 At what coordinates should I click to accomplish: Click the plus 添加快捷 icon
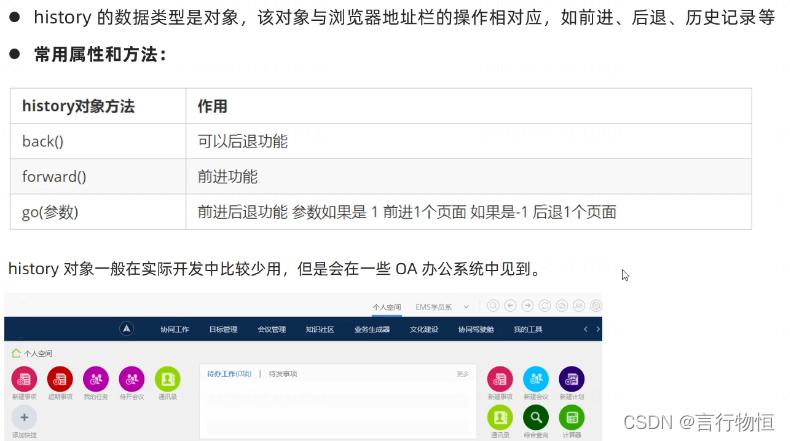pos(24,417)
